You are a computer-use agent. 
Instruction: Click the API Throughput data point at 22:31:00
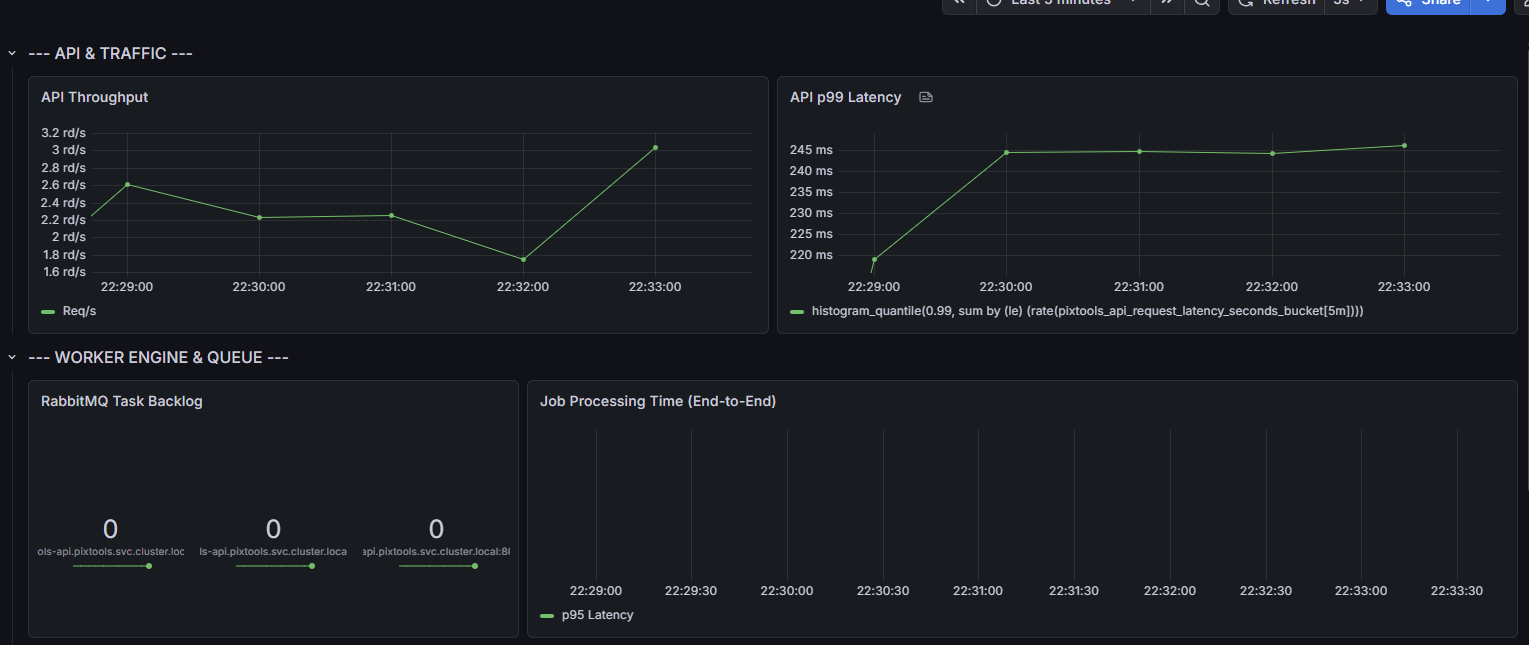pos(391,215)
